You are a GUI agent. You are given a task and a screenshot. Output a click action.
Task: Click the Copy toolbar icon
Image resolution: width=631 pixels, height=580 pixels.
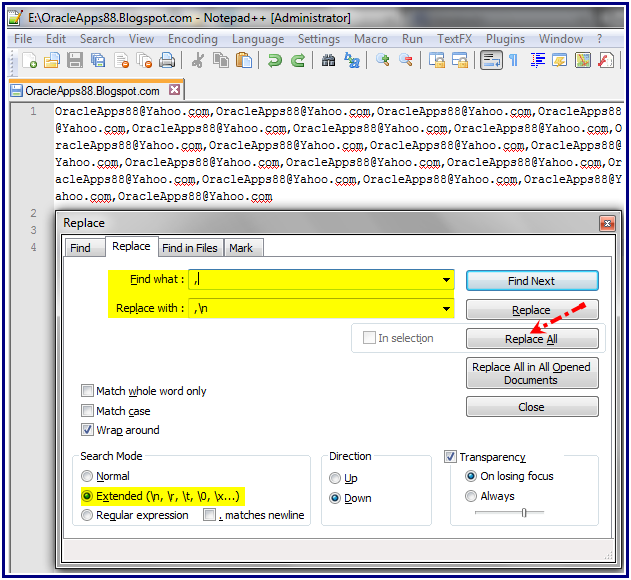[221, 60]
